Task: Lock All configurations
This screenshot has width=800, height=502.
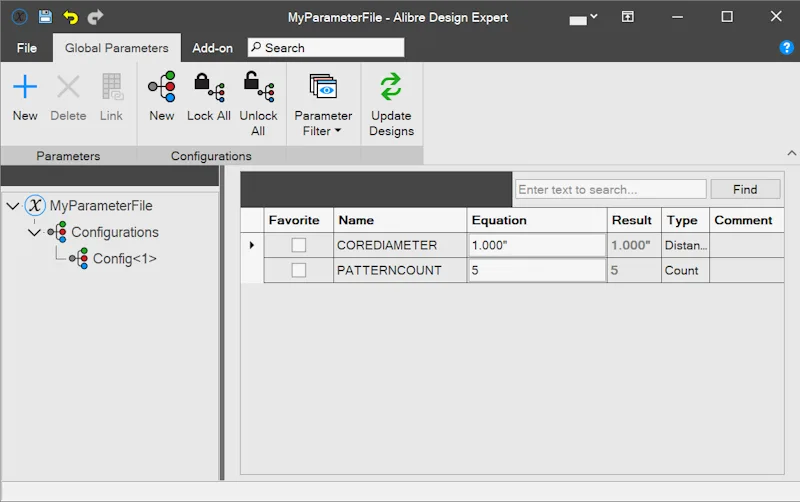Action: 209,97
